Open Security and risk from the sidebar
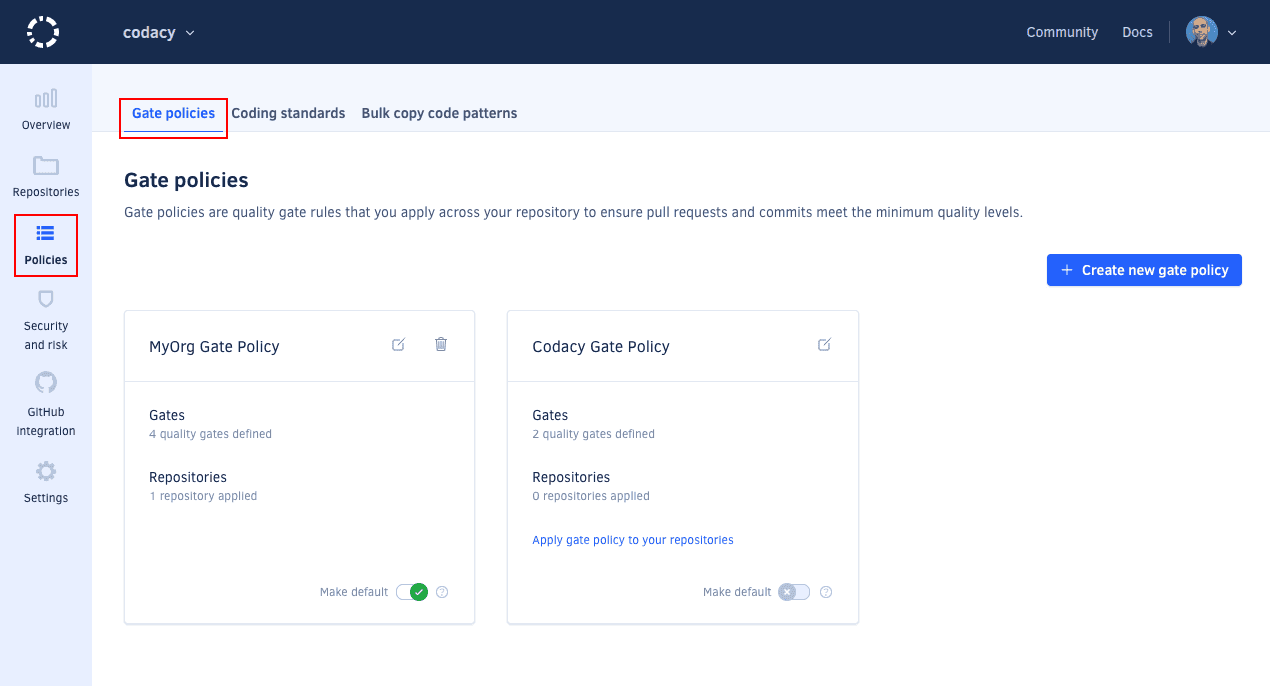1270x686 pixels. [x=45, y=318]
